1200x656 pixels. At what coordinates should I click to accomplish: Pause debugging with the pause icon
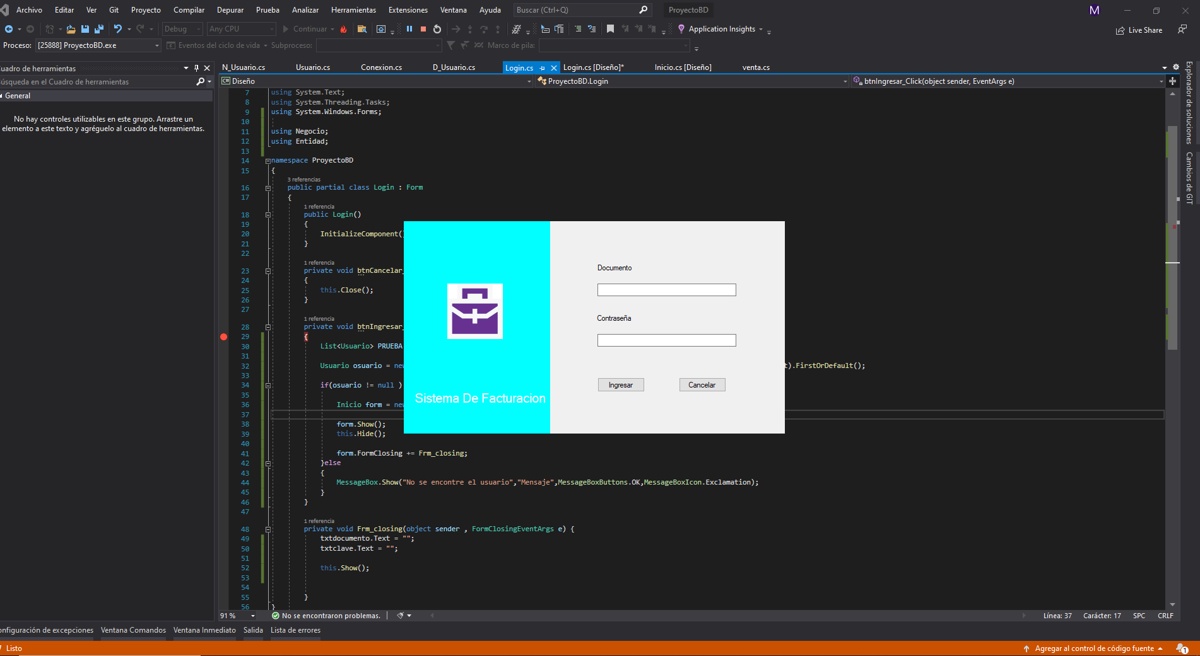coord(409,29)
